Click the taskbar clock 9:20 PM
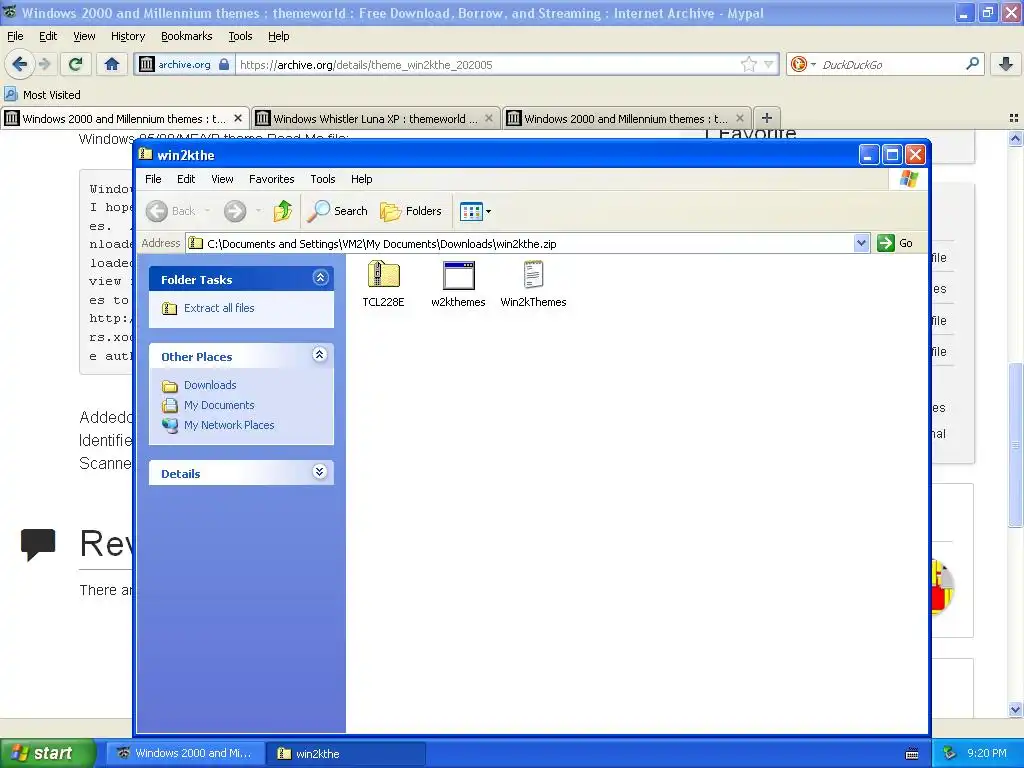This screenshot has height=768, width=1024. [x=987, y=753]
